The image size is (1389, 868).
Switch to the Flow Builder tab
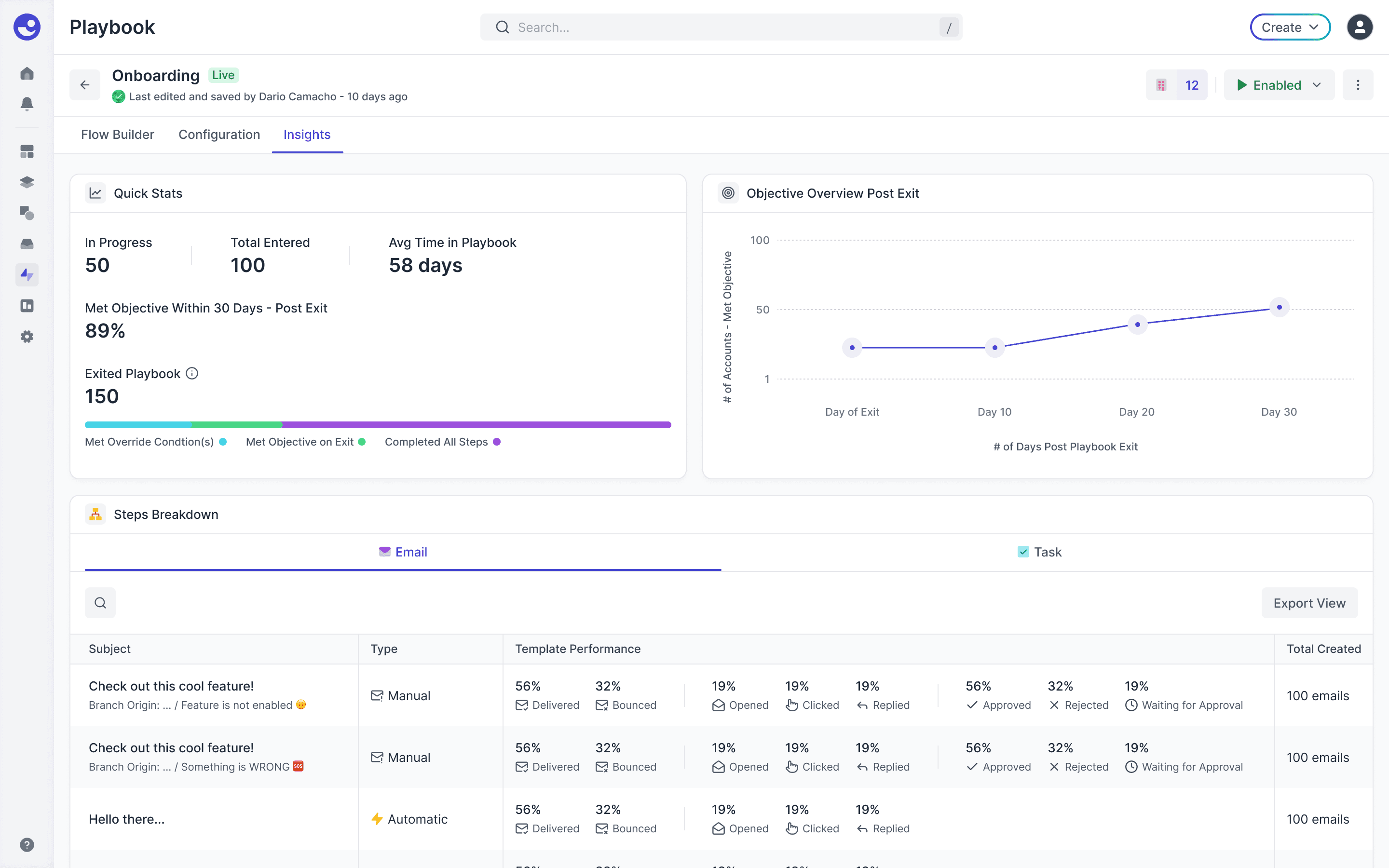tap(117, 135)
